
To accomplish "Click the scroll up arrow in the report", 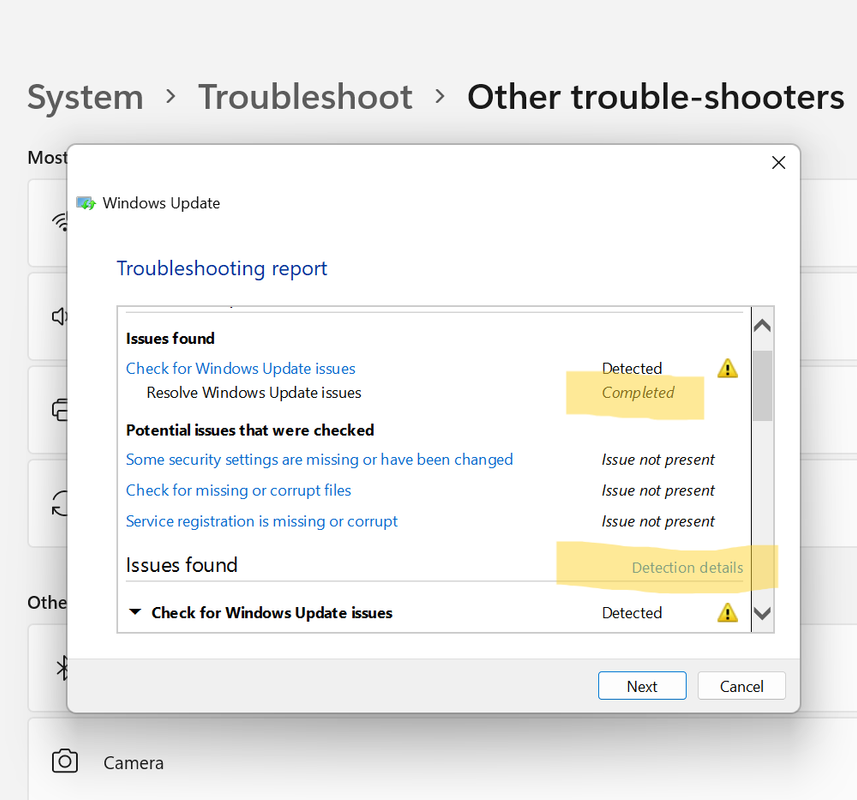I will point(762,326).
